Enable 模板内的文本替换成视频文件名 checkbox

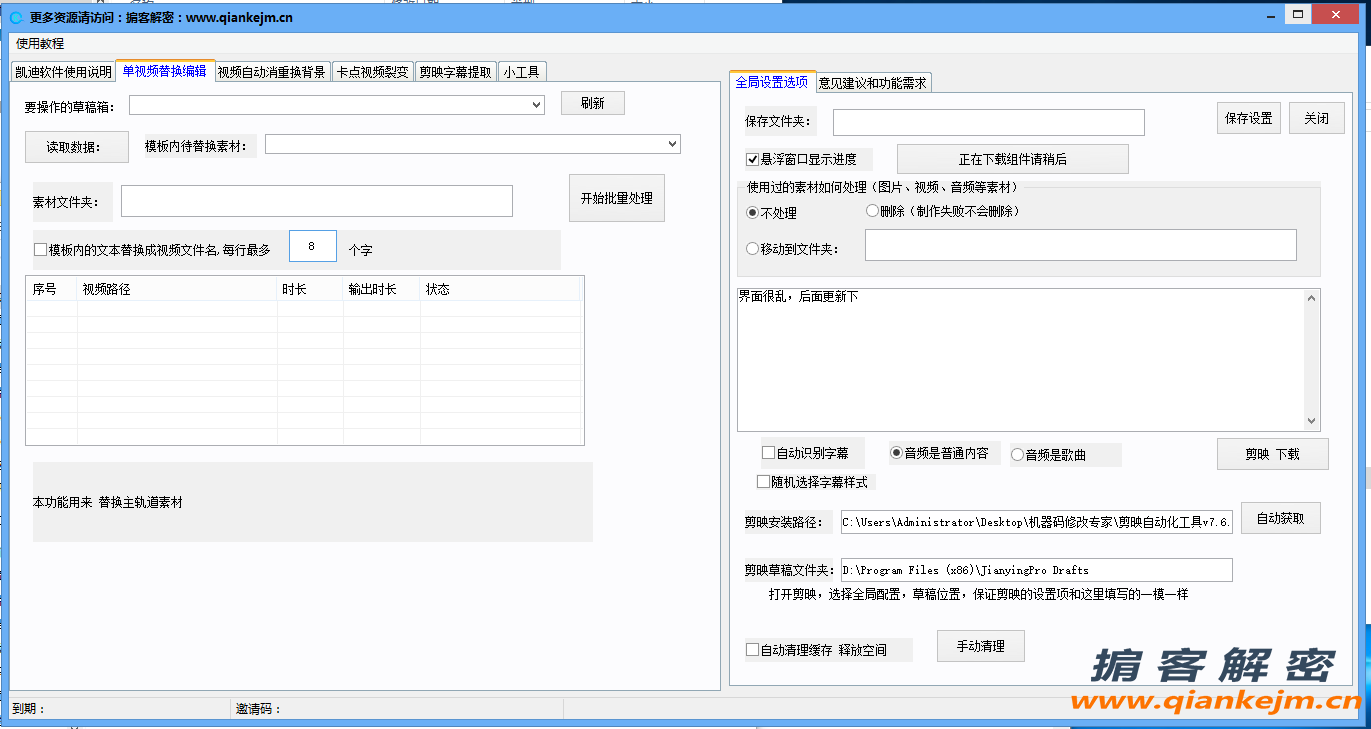click(x=41, y=250)
